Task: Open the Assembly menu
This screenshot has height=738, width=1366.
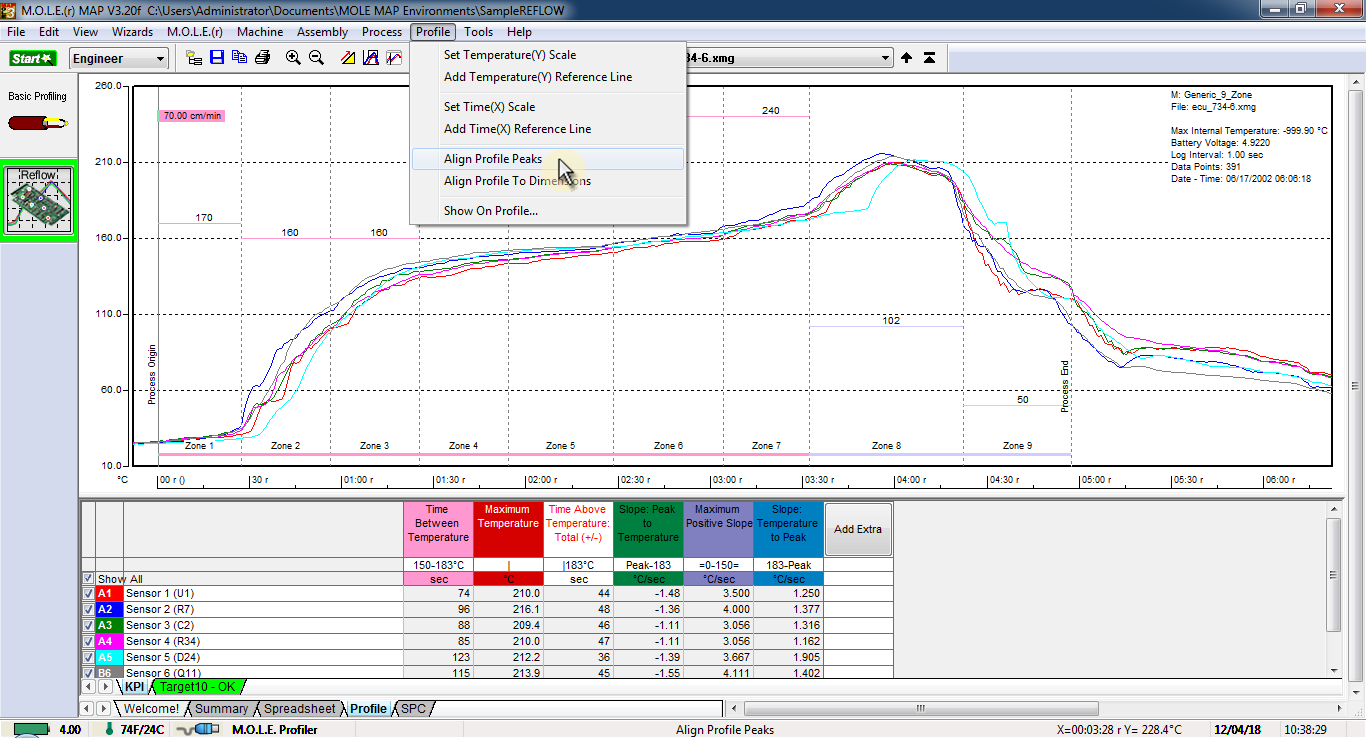Action: click(x=322, y=32)
